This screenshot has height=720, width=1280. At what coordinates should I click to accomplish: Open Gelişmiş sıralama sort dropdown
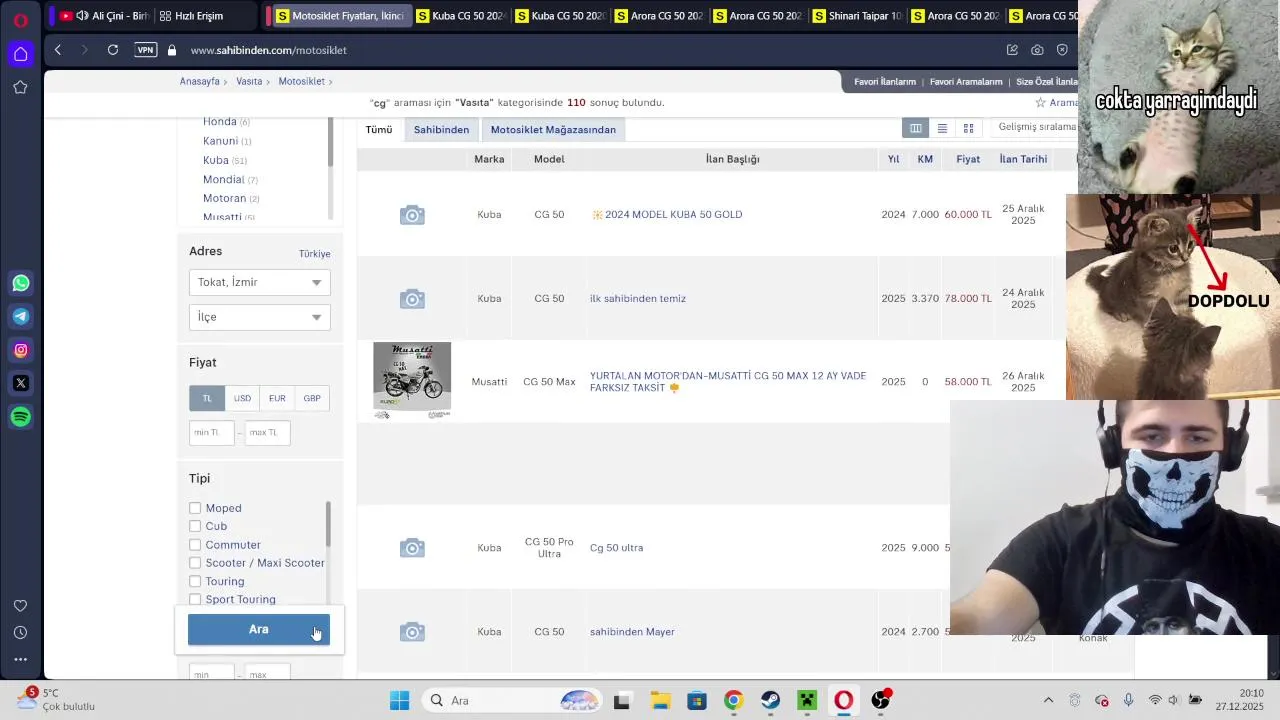[x=1037, y=127]
